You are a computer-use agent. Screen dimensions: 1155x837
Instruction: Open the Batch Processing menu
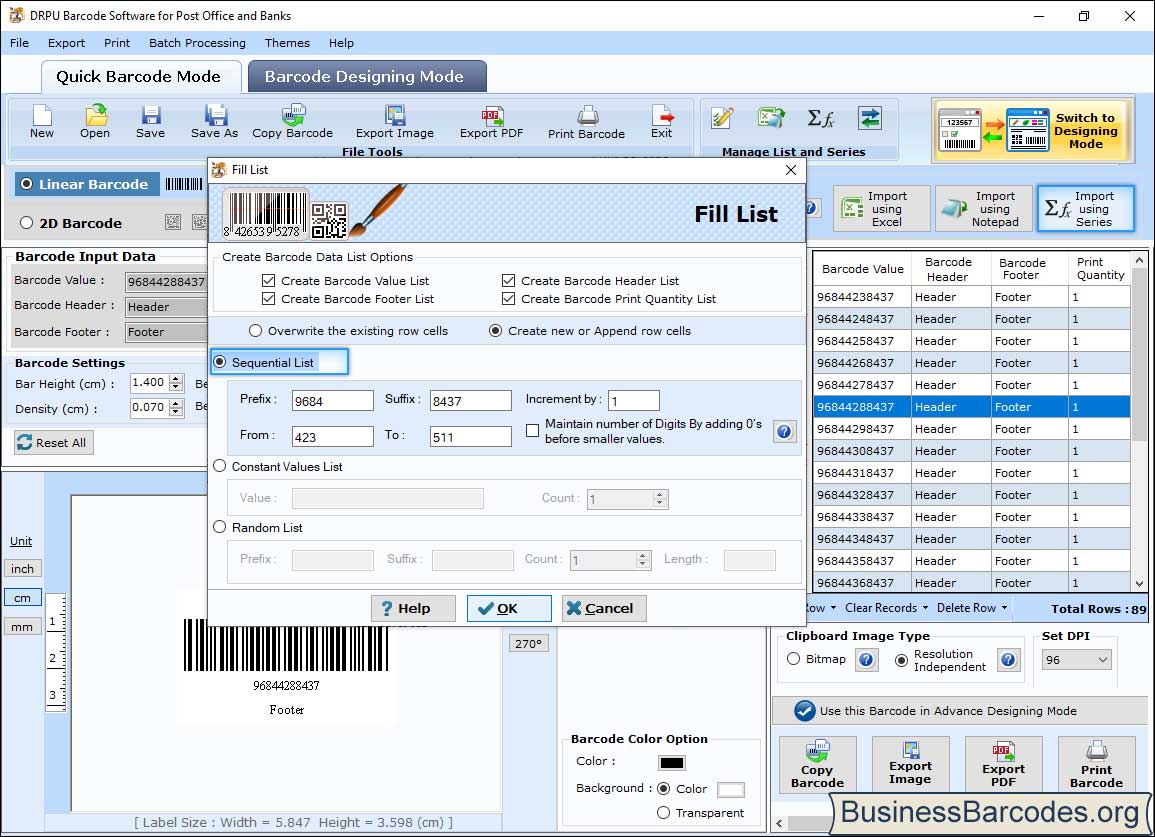[x=197, y=43]
